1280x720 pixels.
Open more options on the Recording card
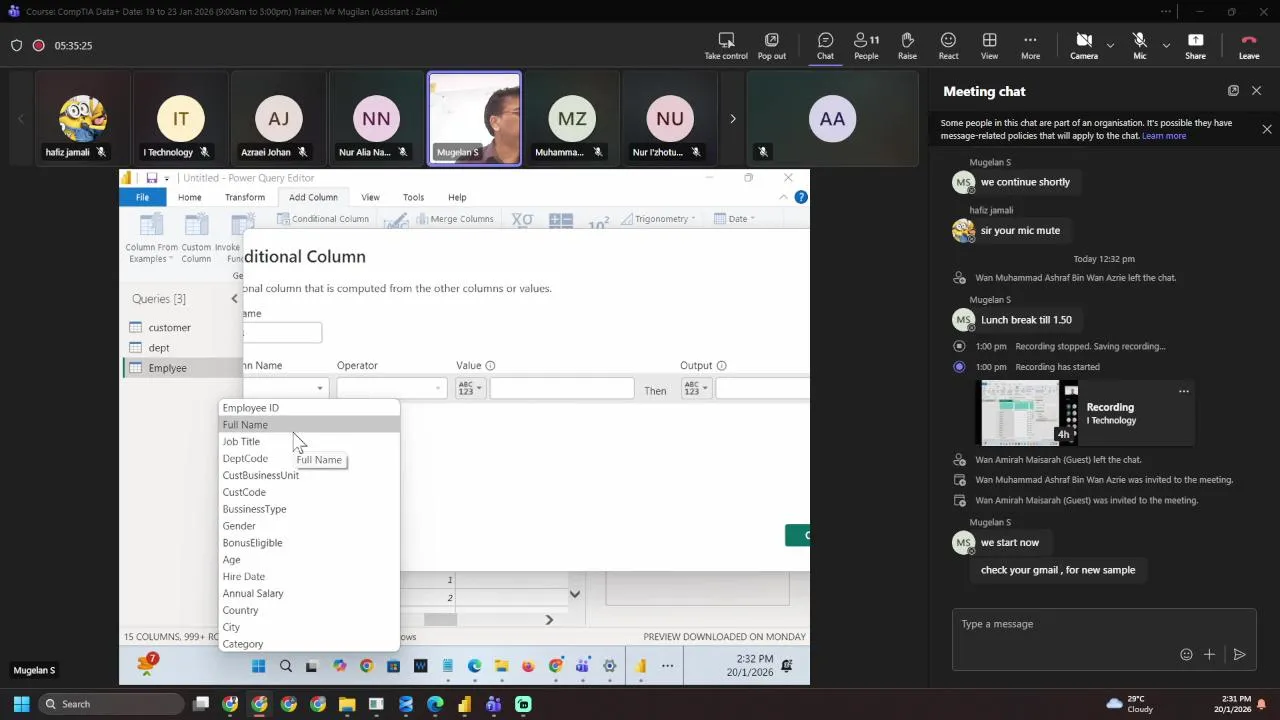pyautogui.click(x=1184, y=391)
